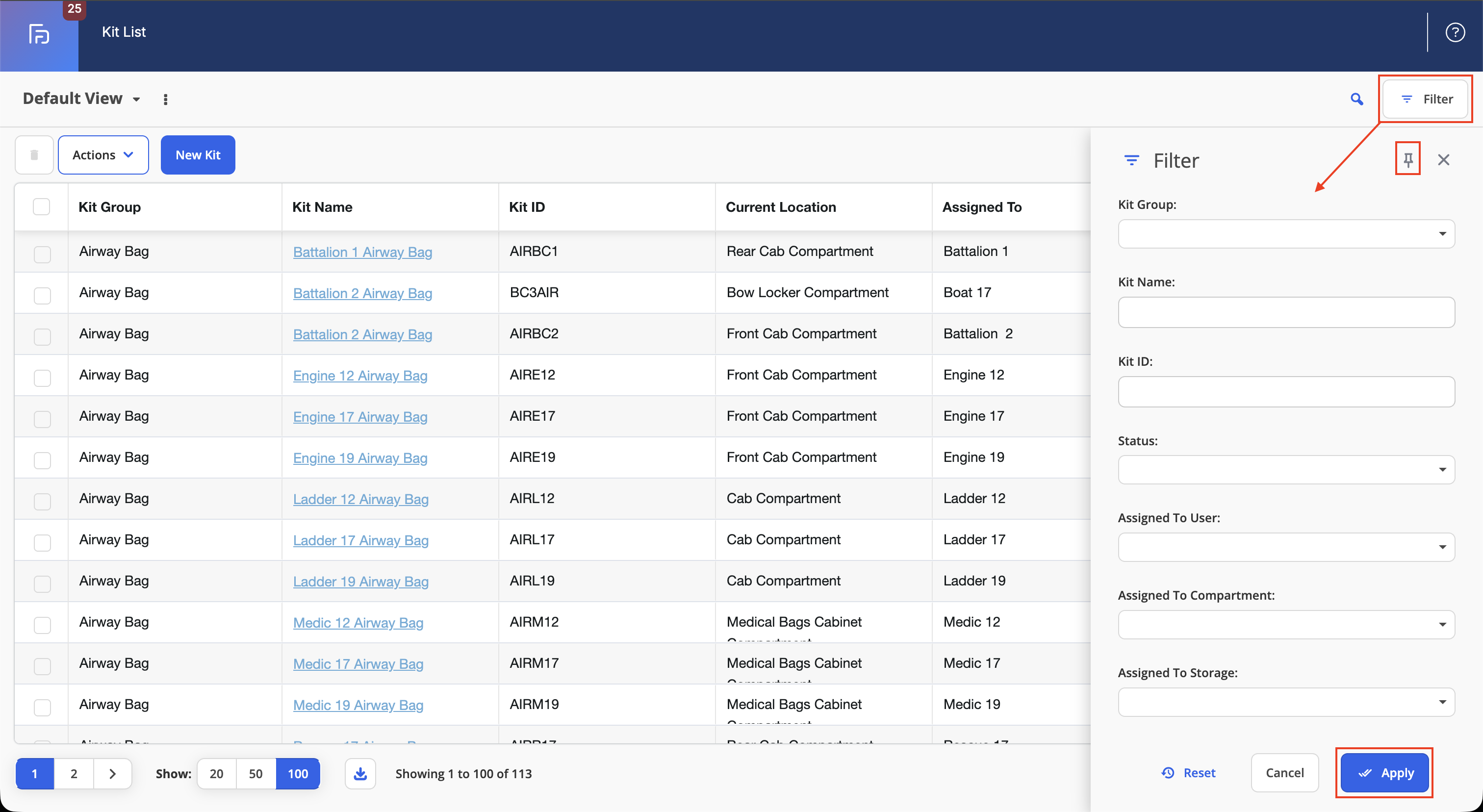Click the trash delete icon button
This screenshot has width=1483, height=812.
tap(34, 155)
